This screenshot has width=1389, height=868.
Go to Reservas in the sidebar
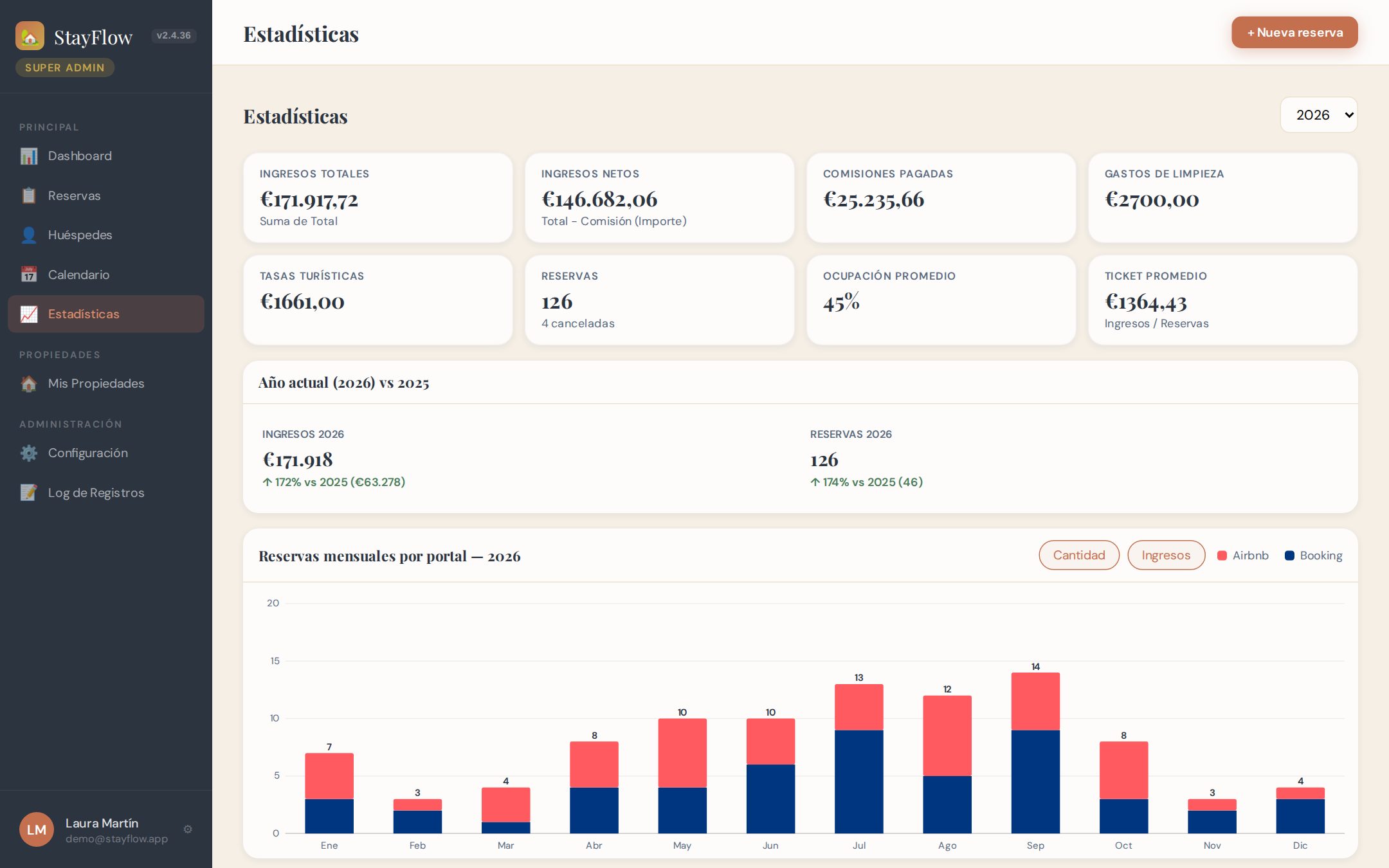coord(106,195)
